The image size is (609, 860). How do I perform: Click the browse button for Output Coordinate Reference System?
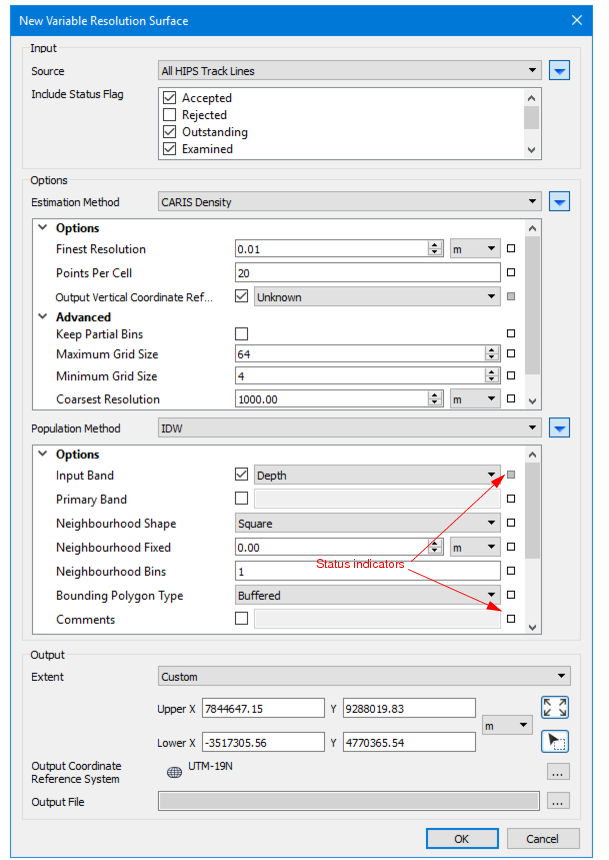point(559,772)
